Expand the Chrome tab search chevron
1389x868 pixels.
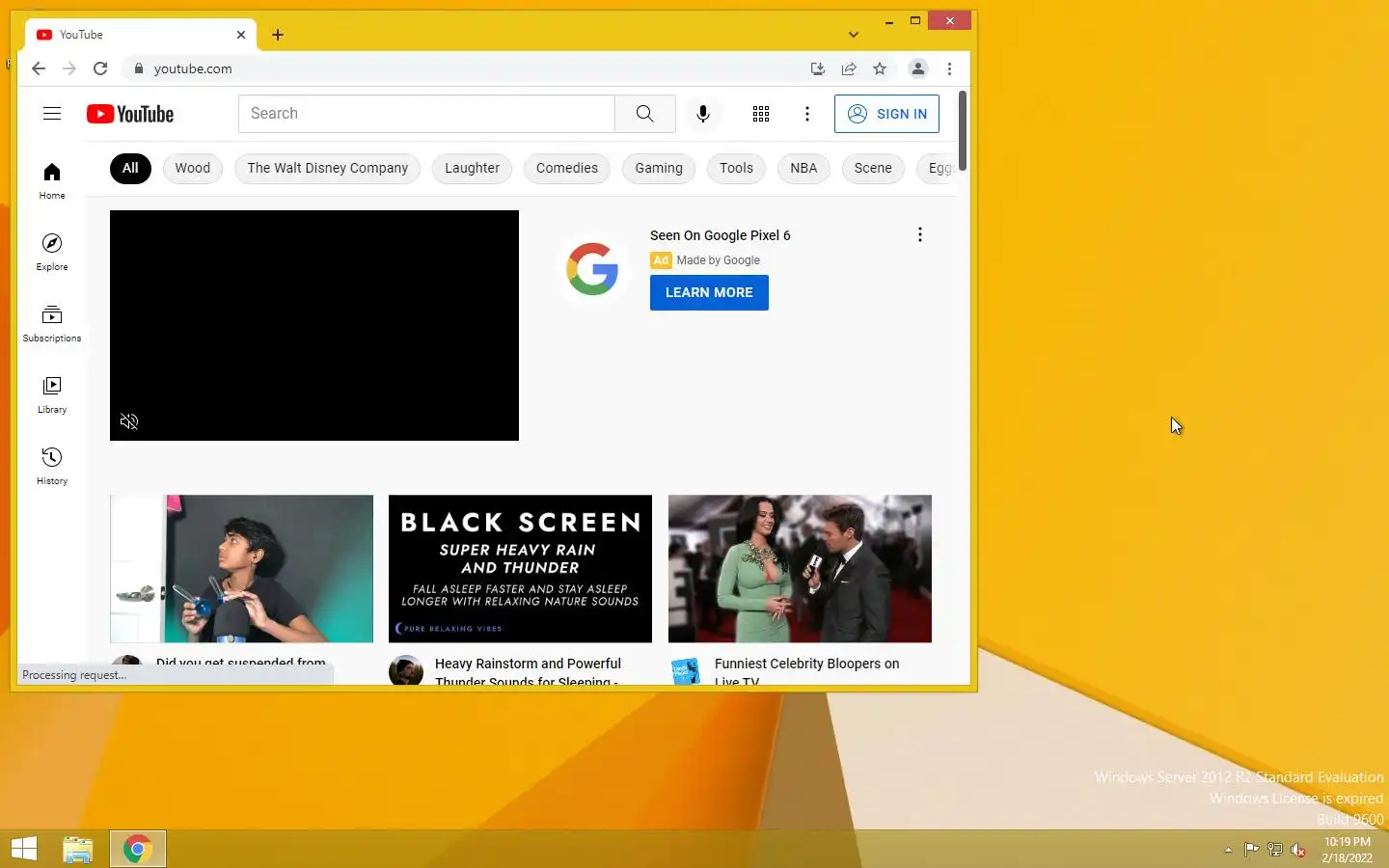(854, 35)
